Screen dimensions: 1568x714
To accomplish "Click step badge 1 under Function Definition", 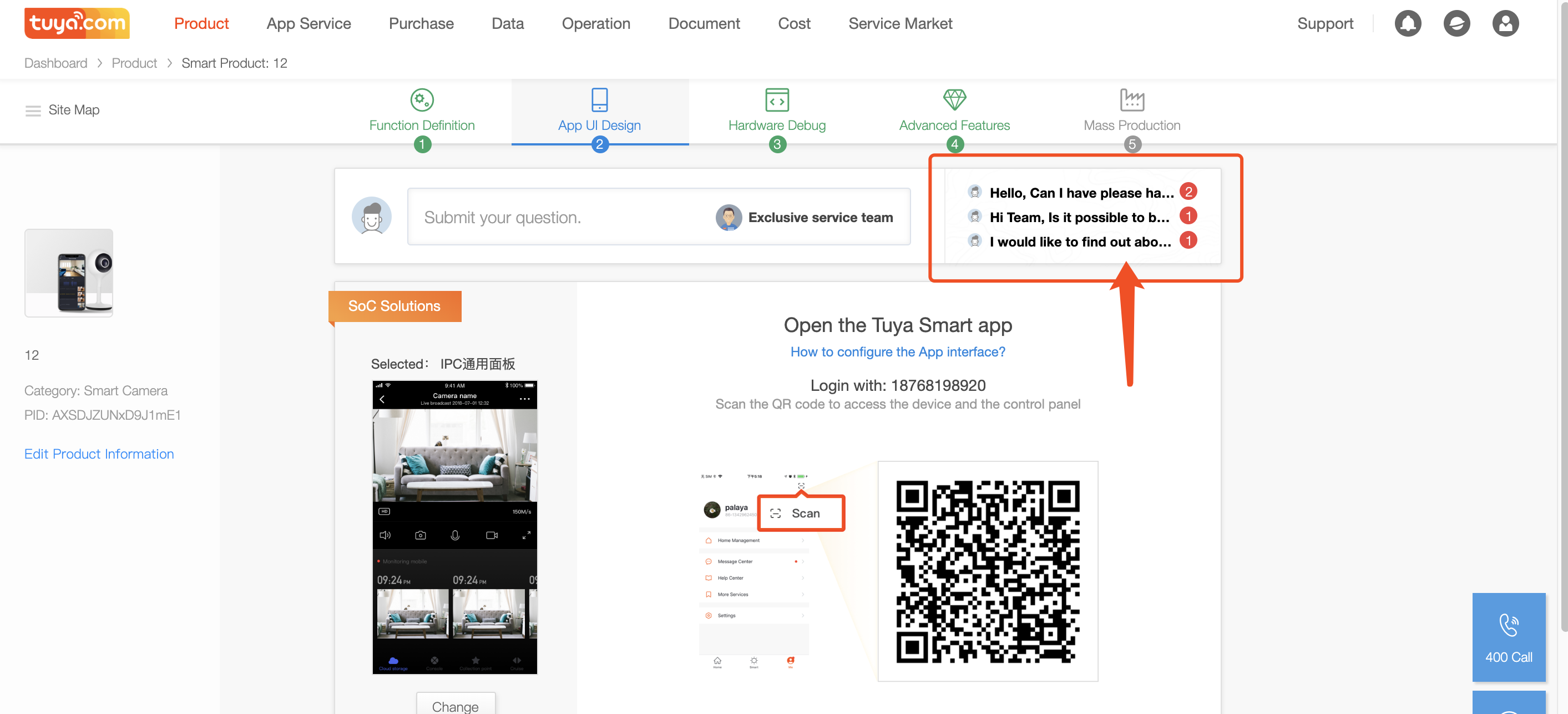I will pos(422,144).
